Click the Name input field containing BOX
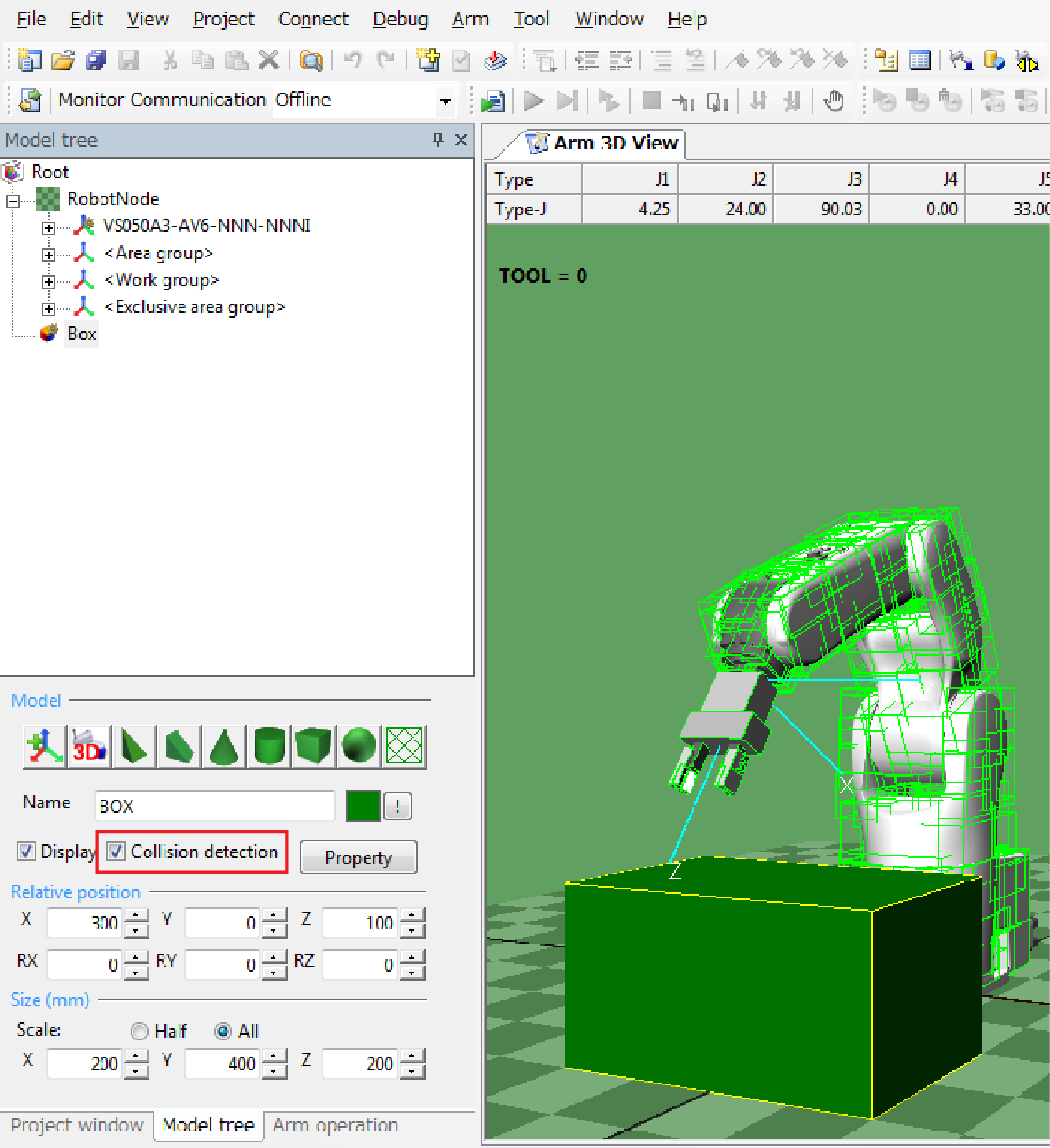1050x1148 pixels. click(214, 806)
